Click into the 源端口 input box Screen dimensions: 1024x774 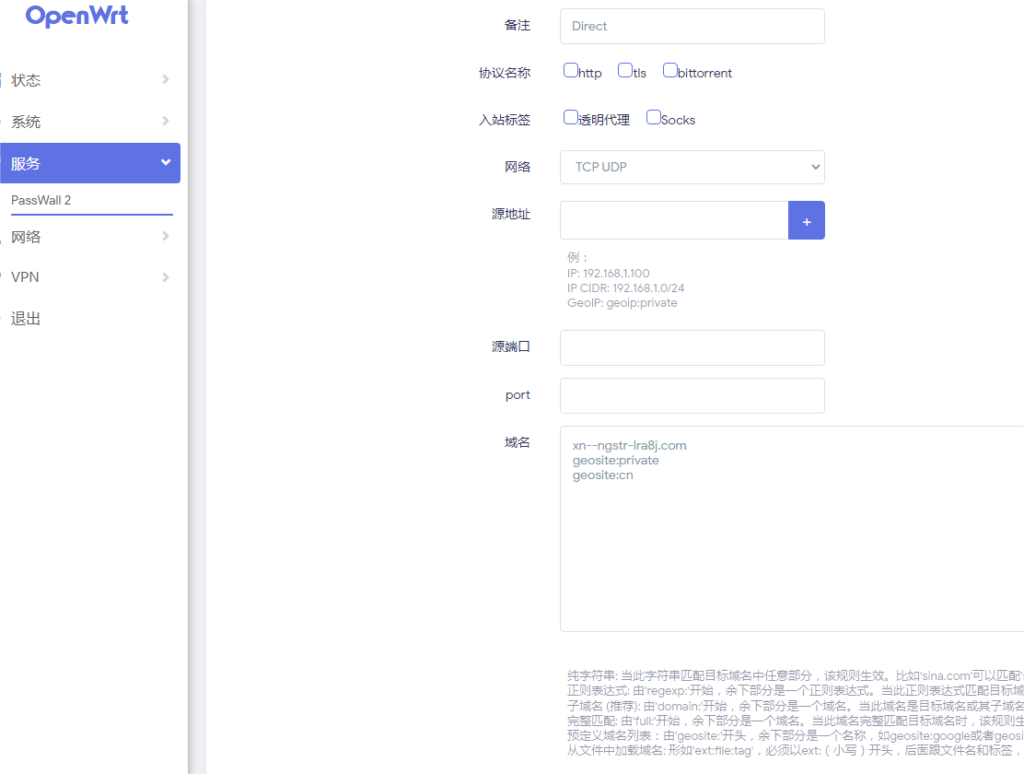pyautogui.click(x=692, y=348)
